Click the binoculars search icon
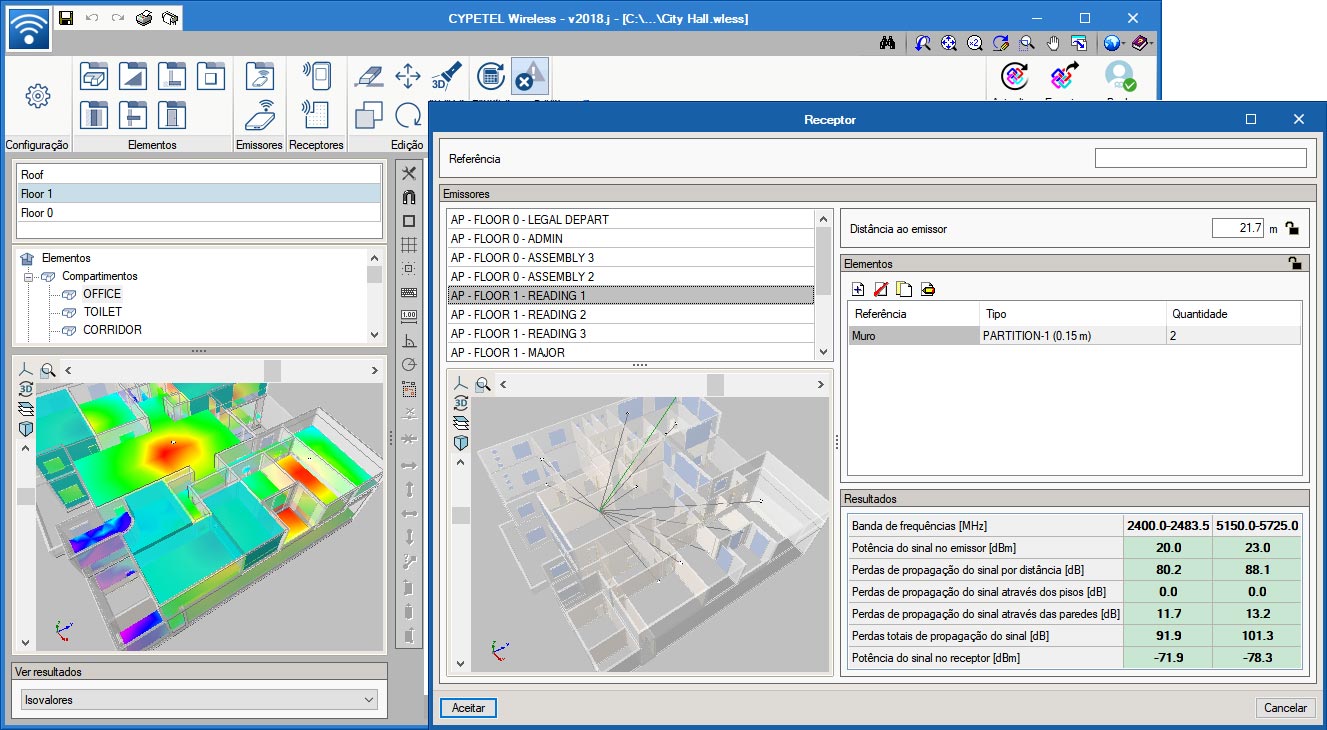The width and height of the screenshot is (1327, 730). point(887,43)
